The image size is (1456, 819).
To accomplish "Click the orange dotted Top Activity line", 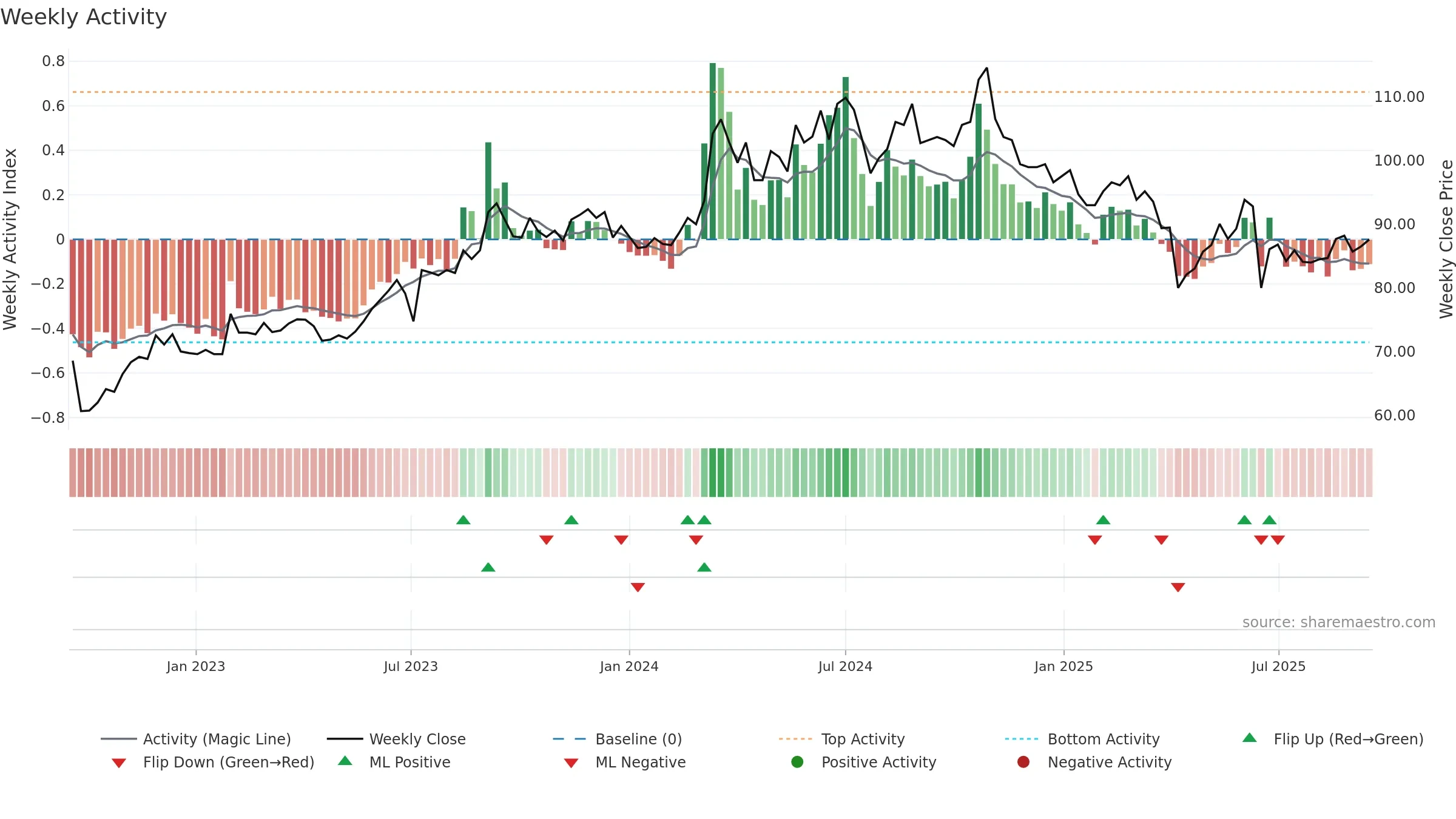I will tap(721, 92).
